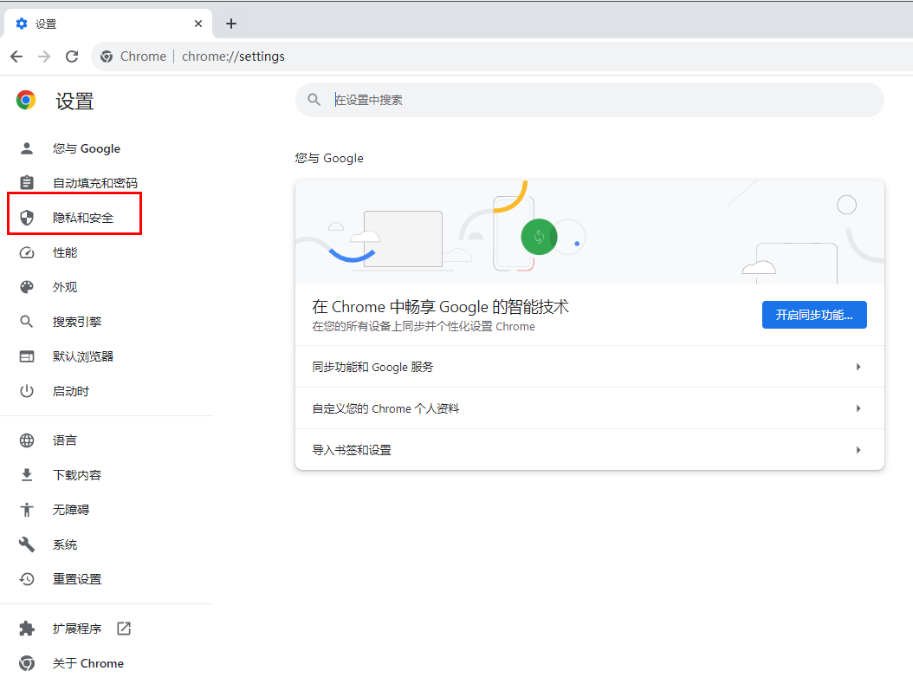Click the clipboard icon for 自动填充和密码

click(x=27, y=183)
